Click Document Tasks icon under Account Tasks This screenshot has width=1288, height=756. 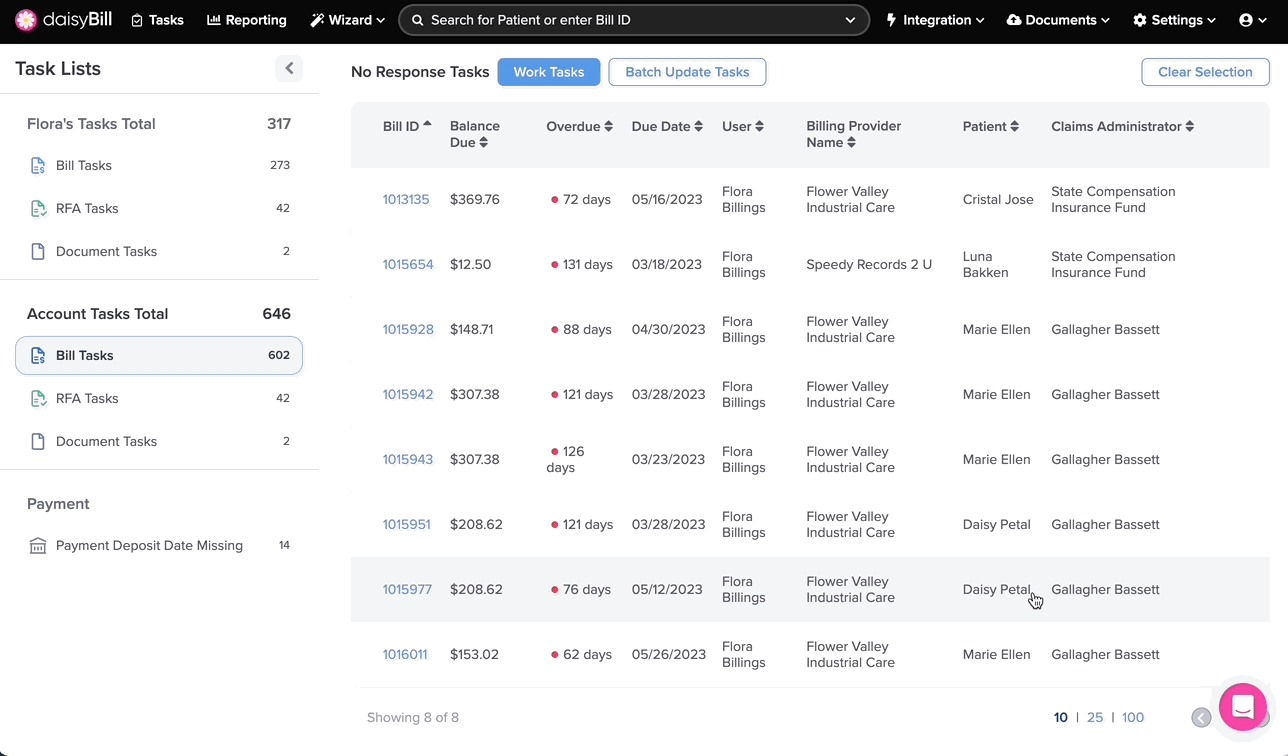[38, 442]
